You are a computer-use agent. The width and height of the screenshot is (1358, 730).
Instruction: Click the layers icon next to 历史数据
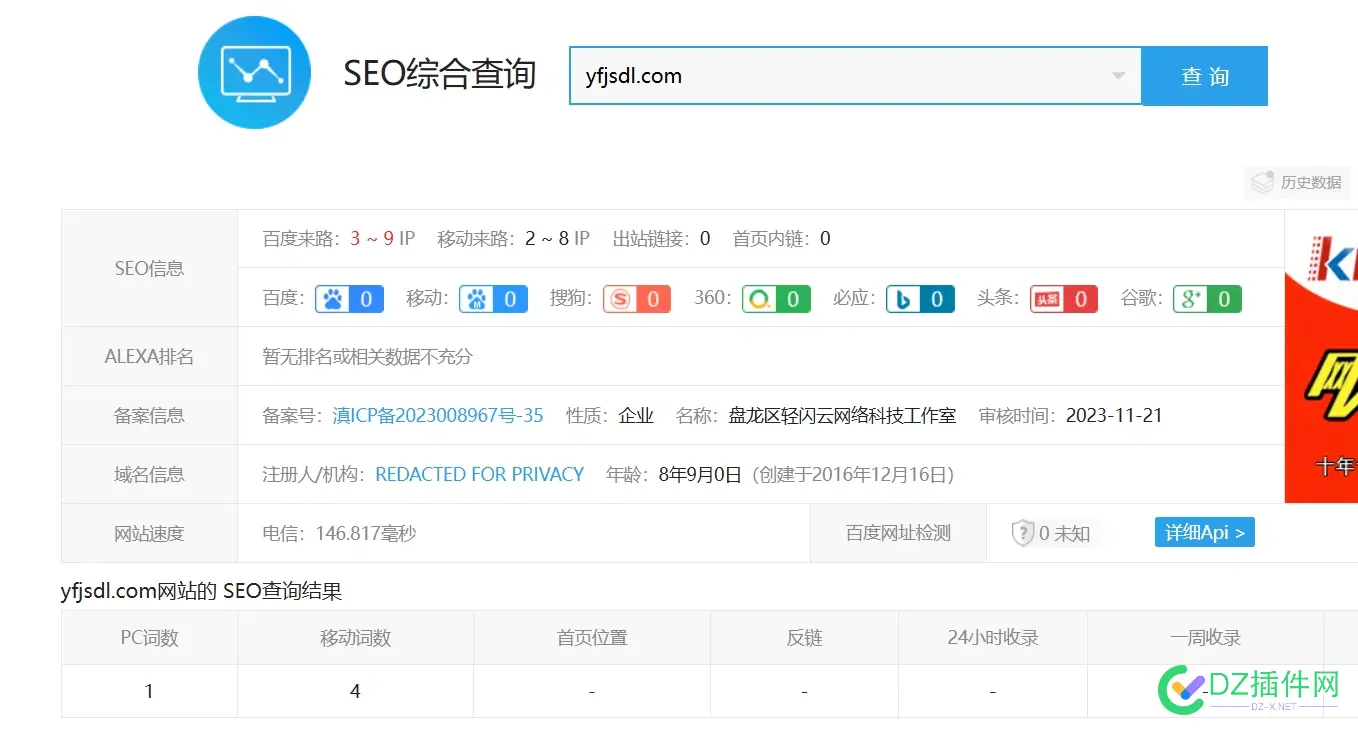pos(1262,182)
